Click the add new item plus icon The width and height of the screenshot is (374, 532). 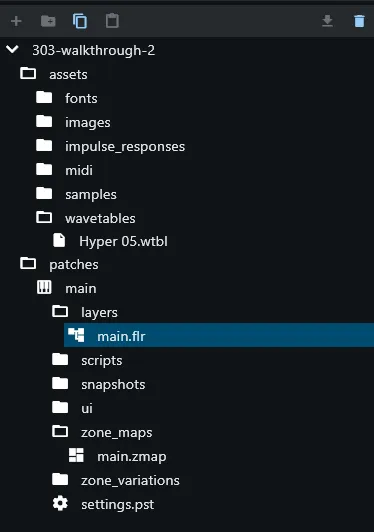pyautogui.click(x=16, y=21)
